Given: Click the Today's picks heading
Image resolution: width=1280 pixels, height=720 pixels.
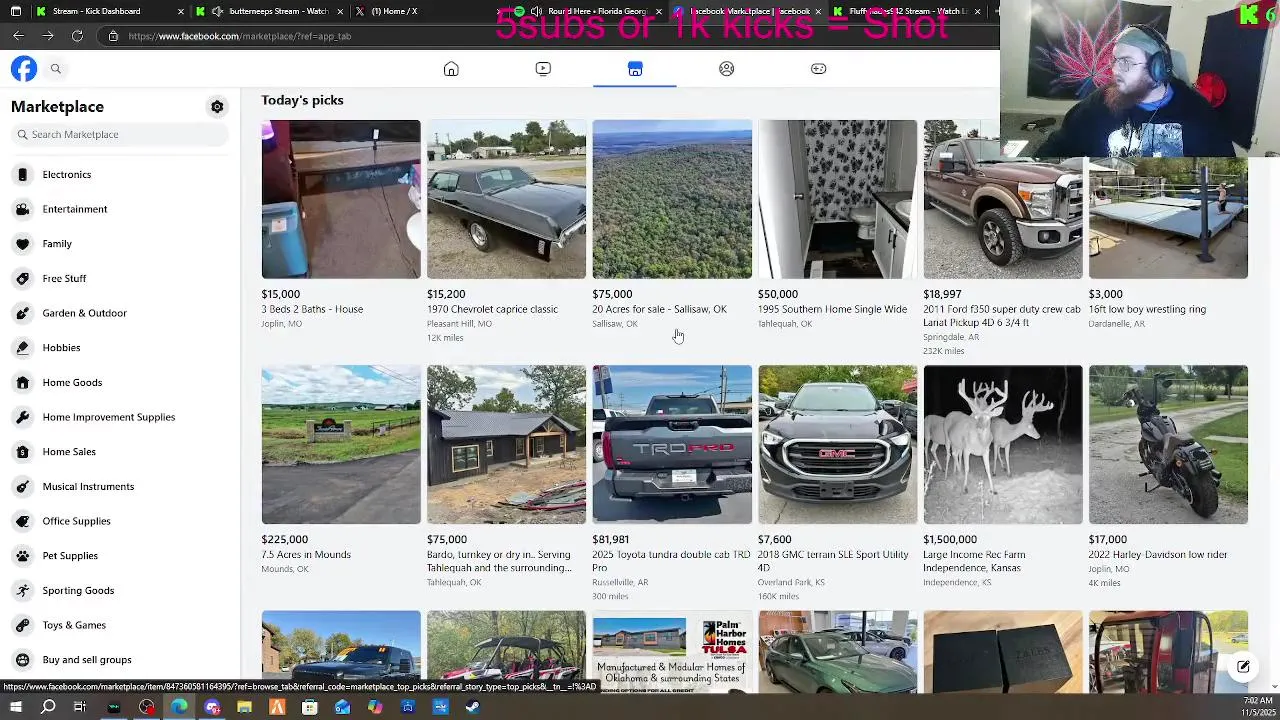Looking at the screenshot, I should coord(302,100).
